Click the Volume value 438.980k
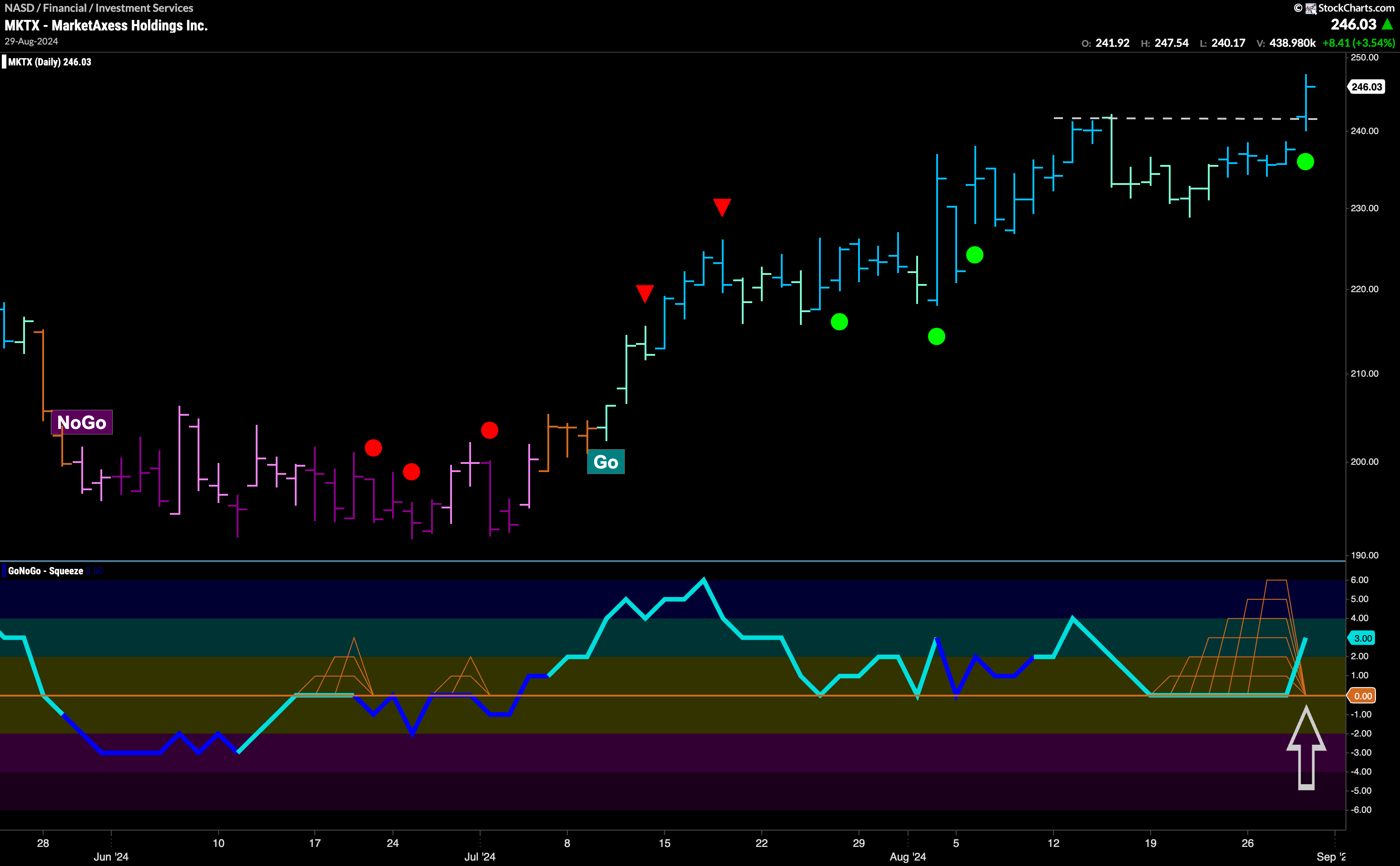This screenshot has width=1400, height=866. [1292, 43]
